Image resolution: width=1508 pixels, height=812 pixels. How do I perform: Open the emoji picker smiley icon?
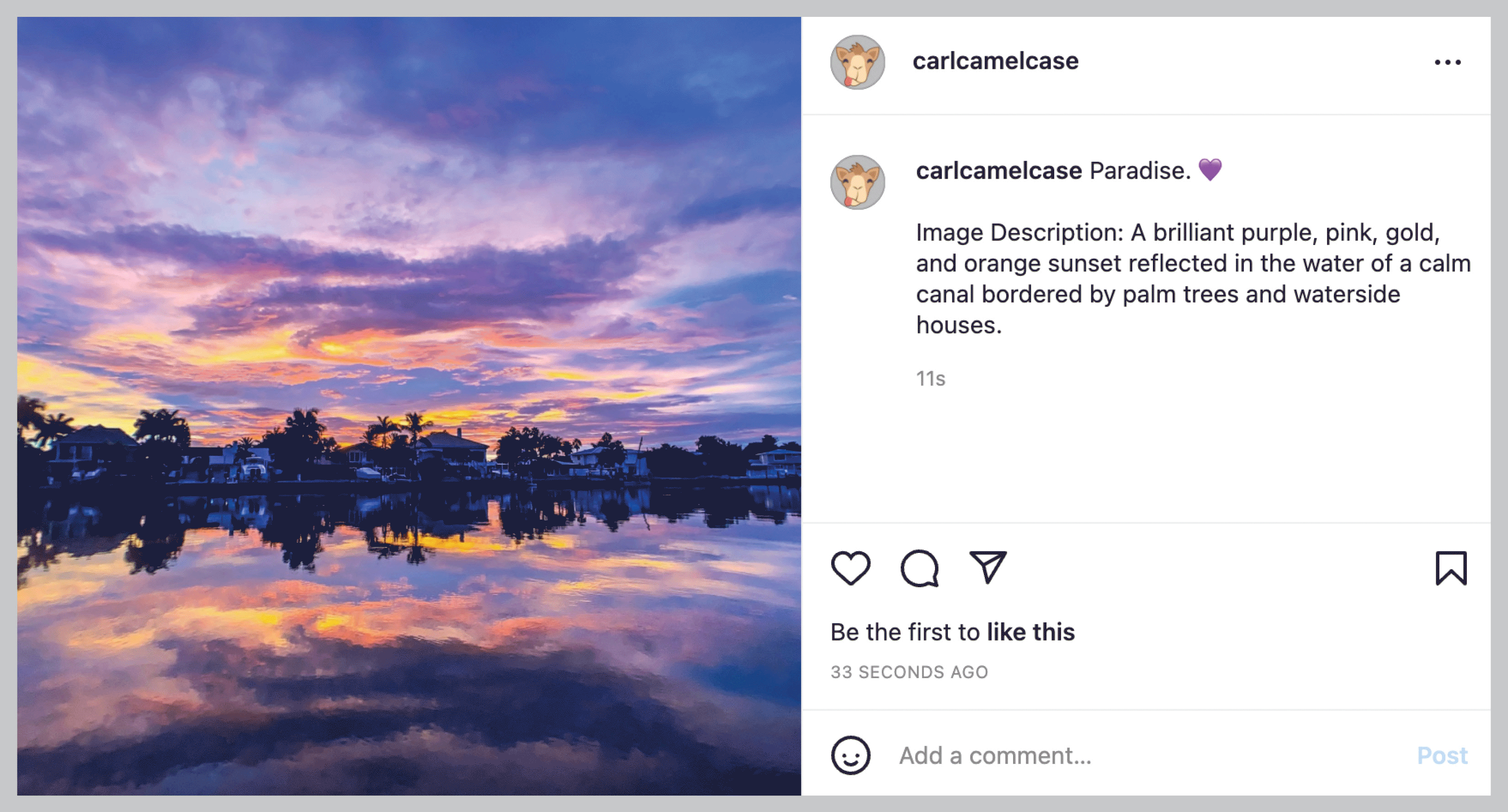[x=850, y=755]
